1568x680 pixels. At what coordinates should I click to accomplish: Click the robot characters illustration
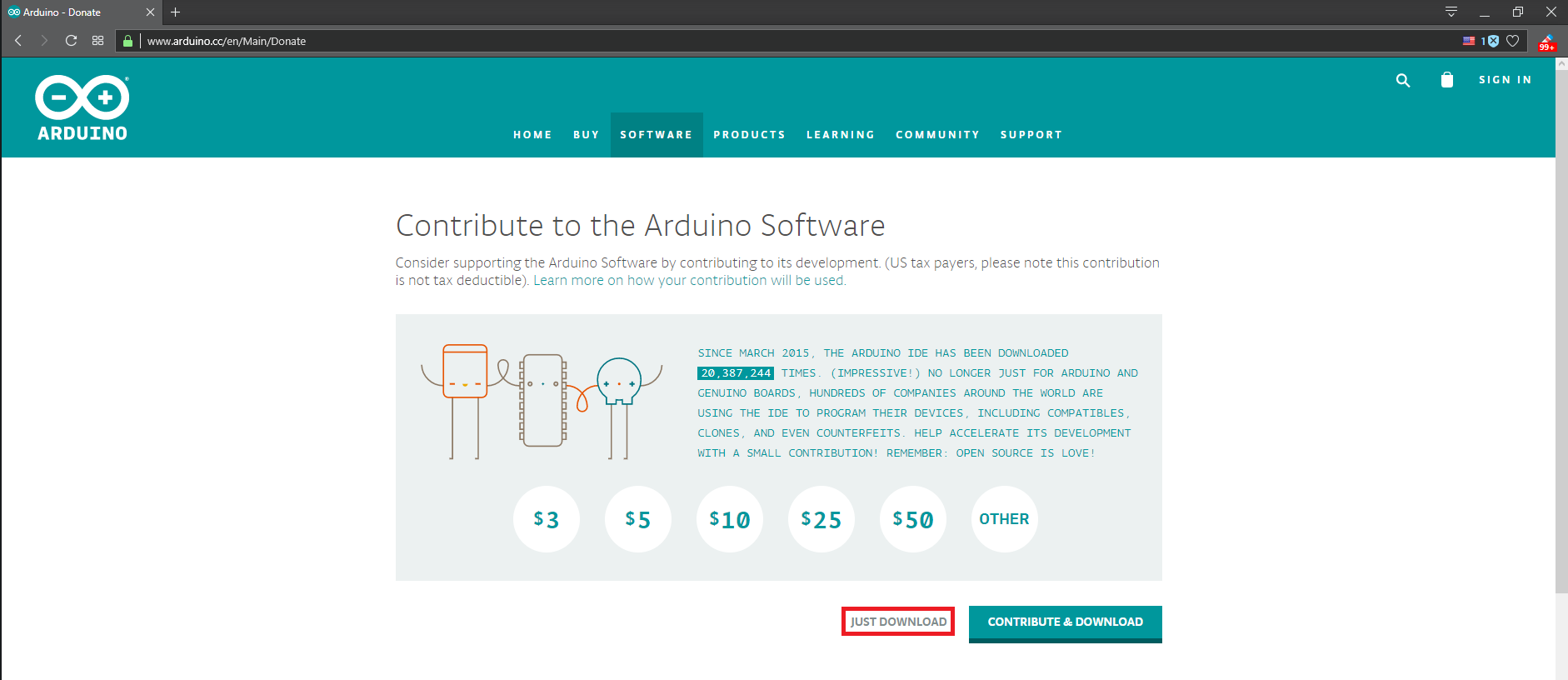(x=542, y=401)
